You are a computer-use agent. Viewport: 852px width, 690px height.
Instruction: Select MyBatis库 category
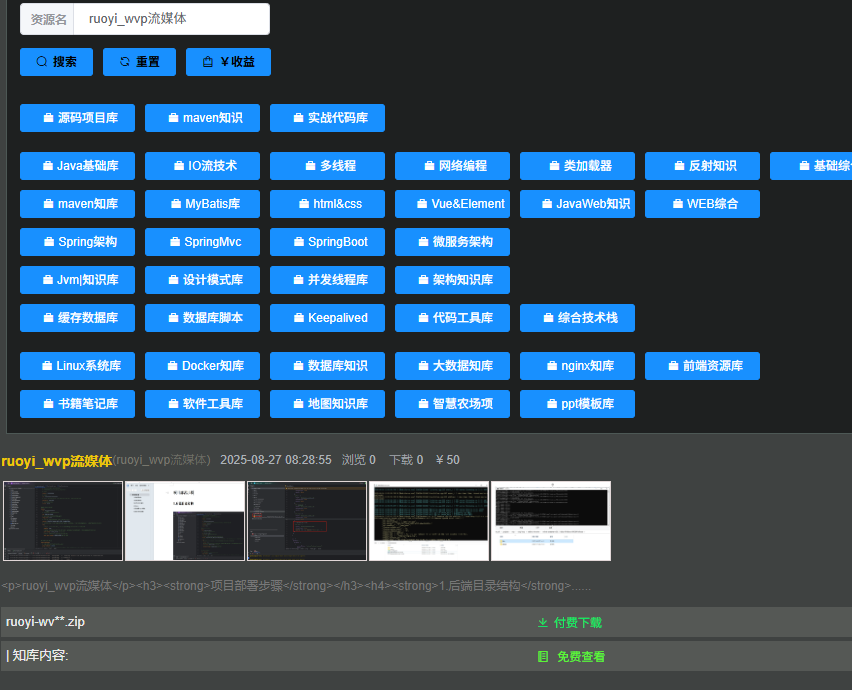[202, 204]
